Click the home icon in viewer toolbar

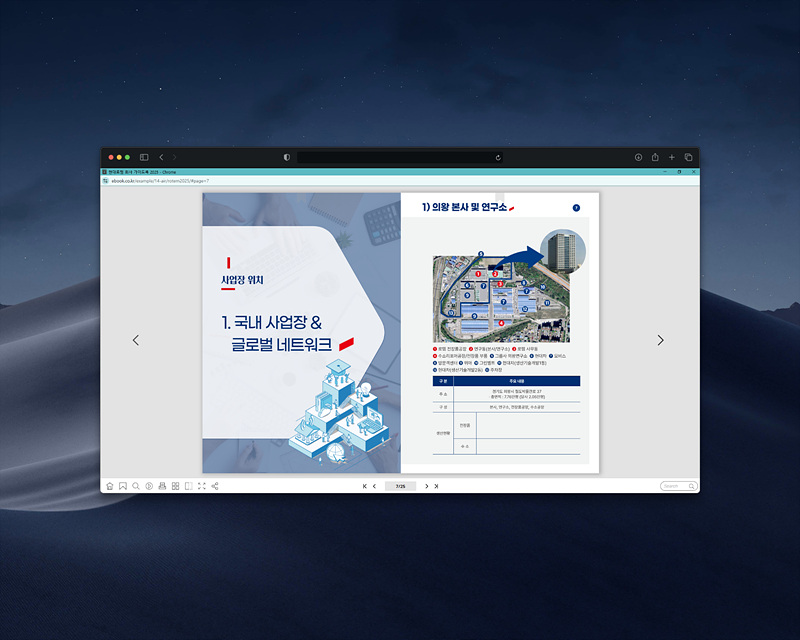coord(110,486)
